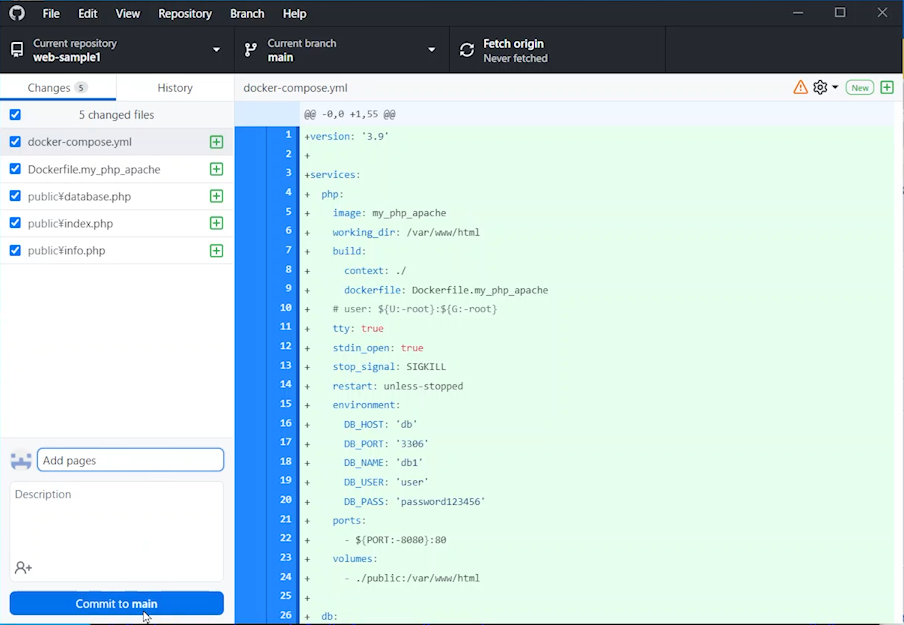Open the dropdown arrow next to gear
The image size is (904, 625).
835,87
